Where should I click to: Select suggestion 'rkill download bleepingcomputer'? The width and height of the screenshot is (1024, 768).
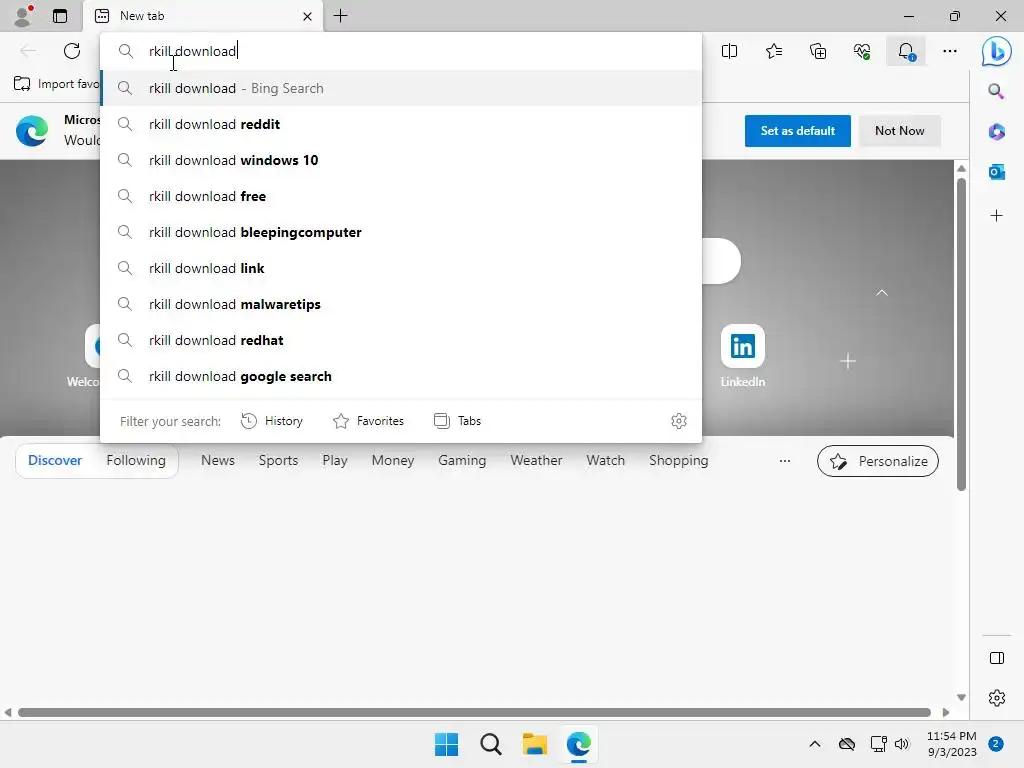pos(402,232)
